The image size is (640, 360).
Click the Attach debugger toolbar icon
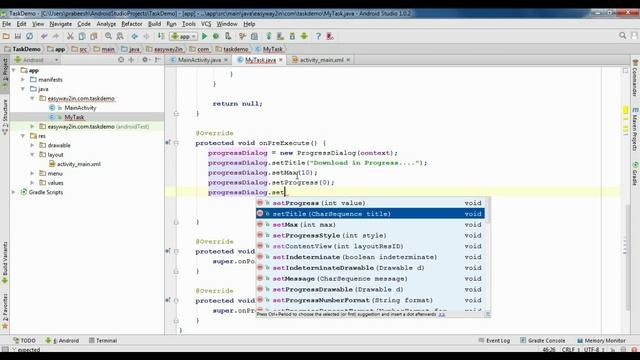coord(228,36)
